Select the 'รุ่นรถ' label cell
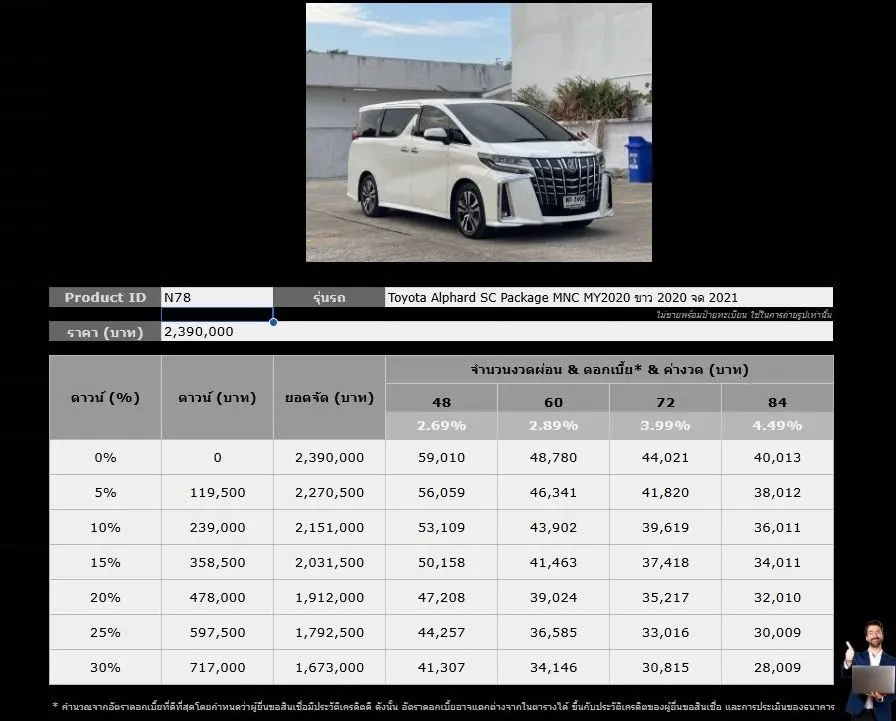Viewport: 896px width, 721px height. (329, 297)
